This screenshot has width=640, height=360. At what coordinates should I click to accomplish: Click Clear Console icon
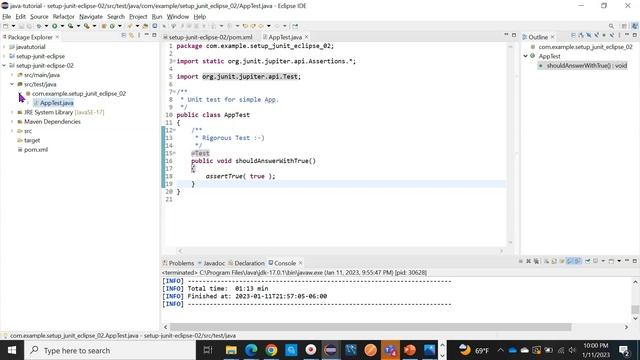[x=546, y=261]
